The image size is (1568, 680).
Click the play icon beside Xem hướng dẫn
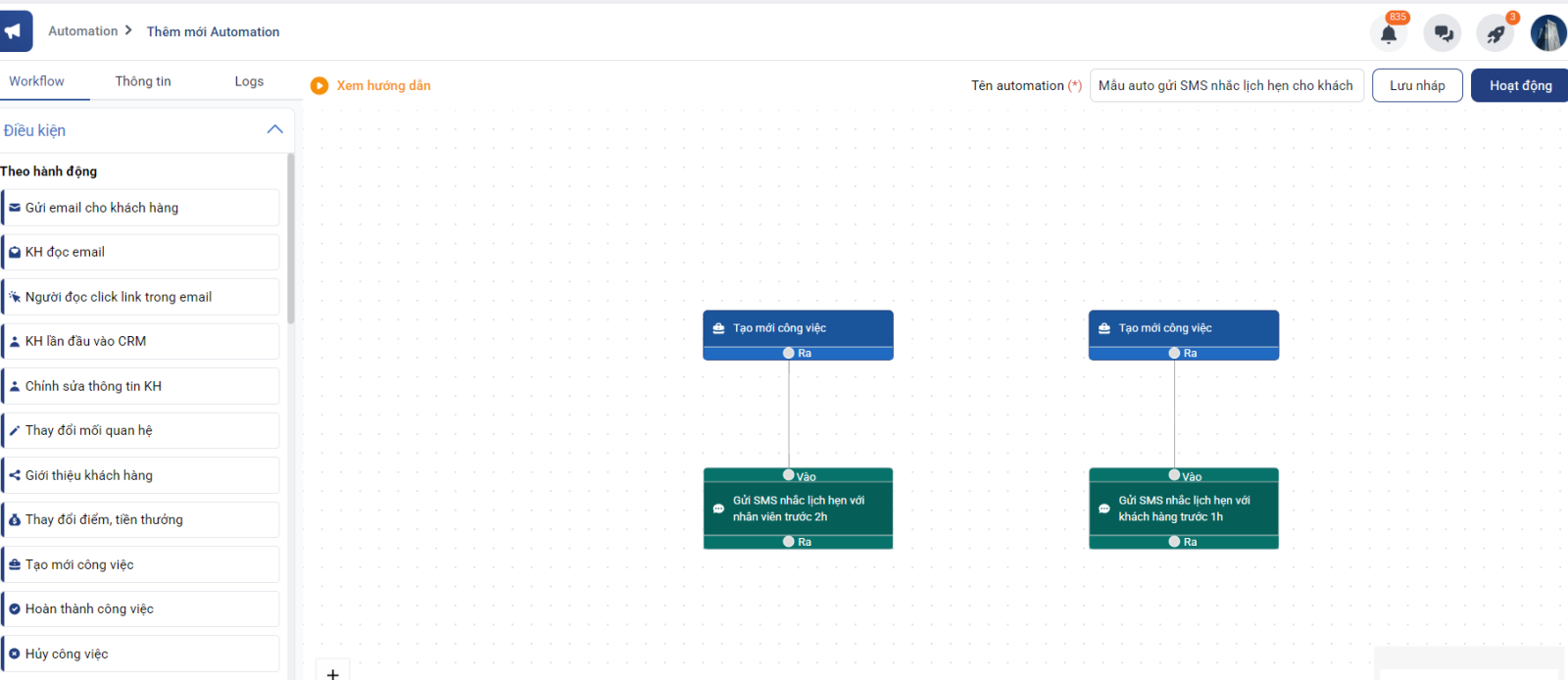point(319,86)
